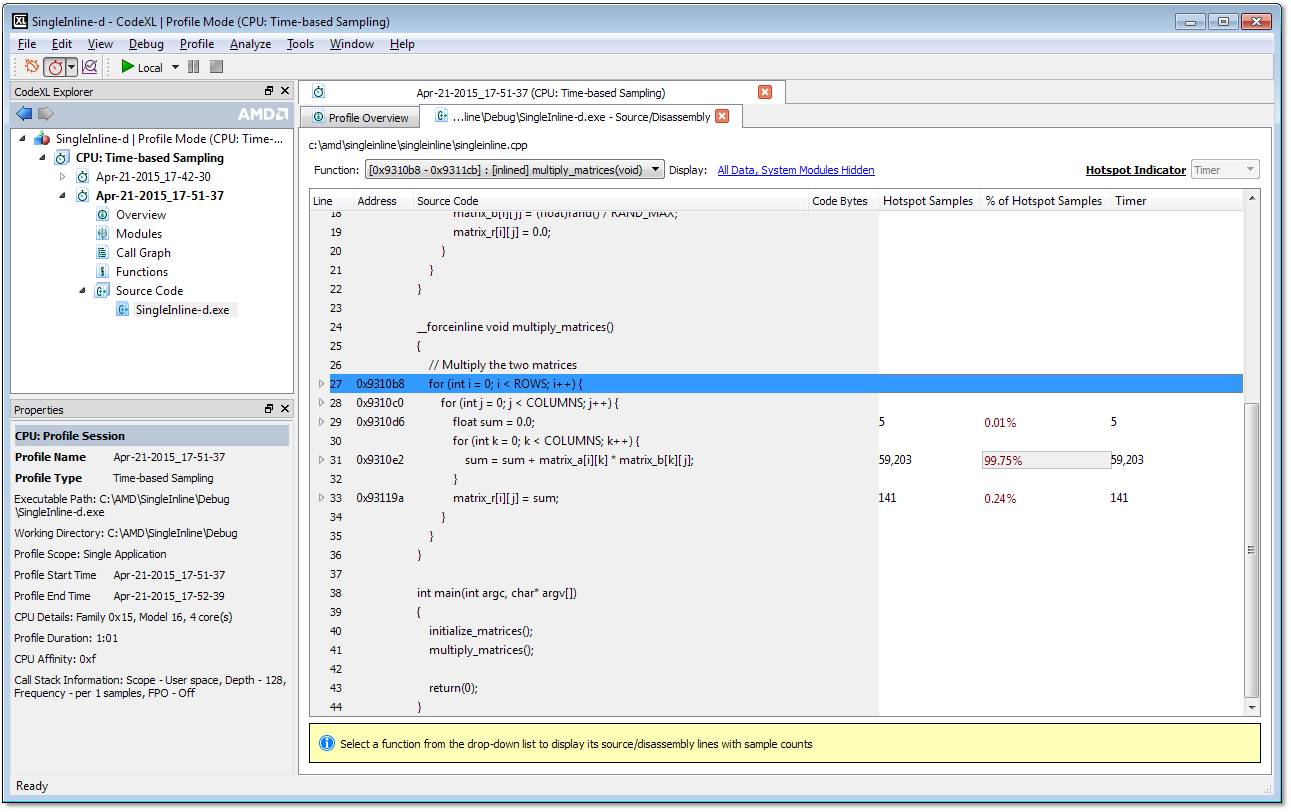Close the Properties panel
The width and height of the screenshot is (1291, 812).
(285, 409)
